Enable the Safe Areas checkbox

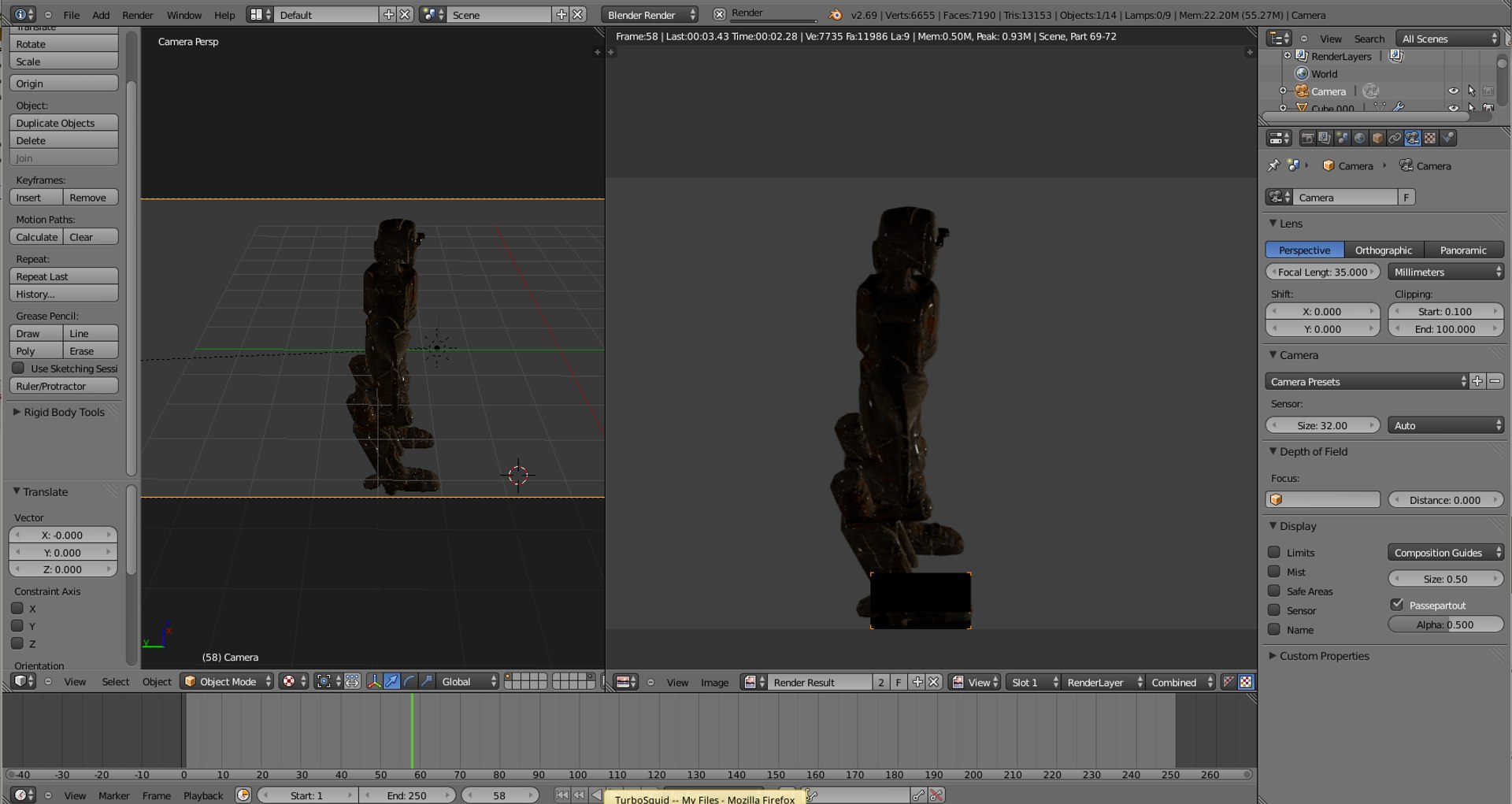coord(1274,591)
